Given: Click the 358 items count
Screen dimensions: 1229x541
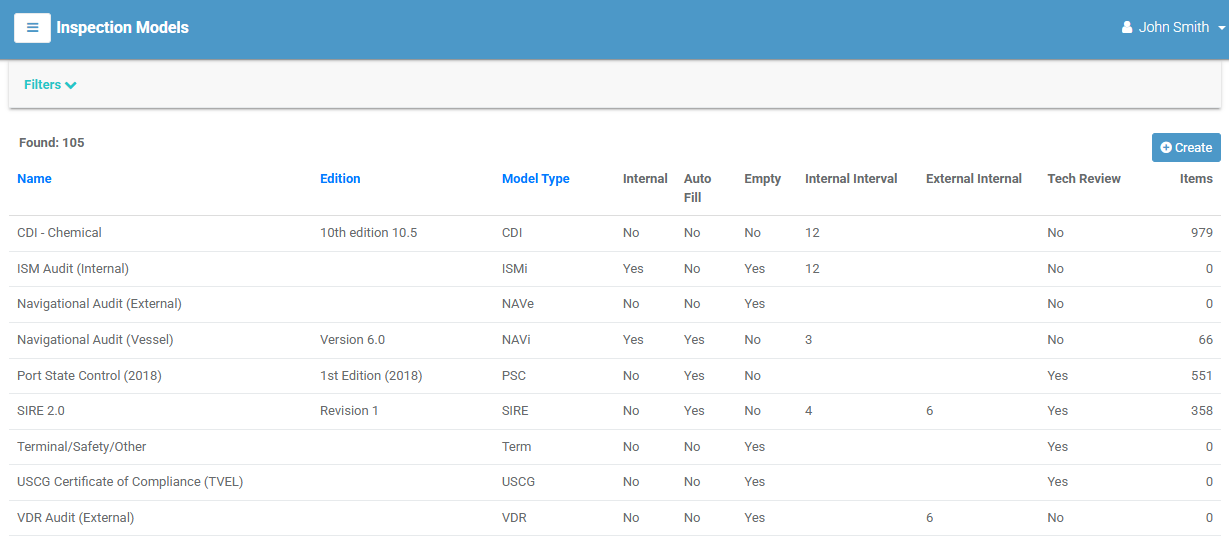Looking at the screenshot, I should 1202,411.
